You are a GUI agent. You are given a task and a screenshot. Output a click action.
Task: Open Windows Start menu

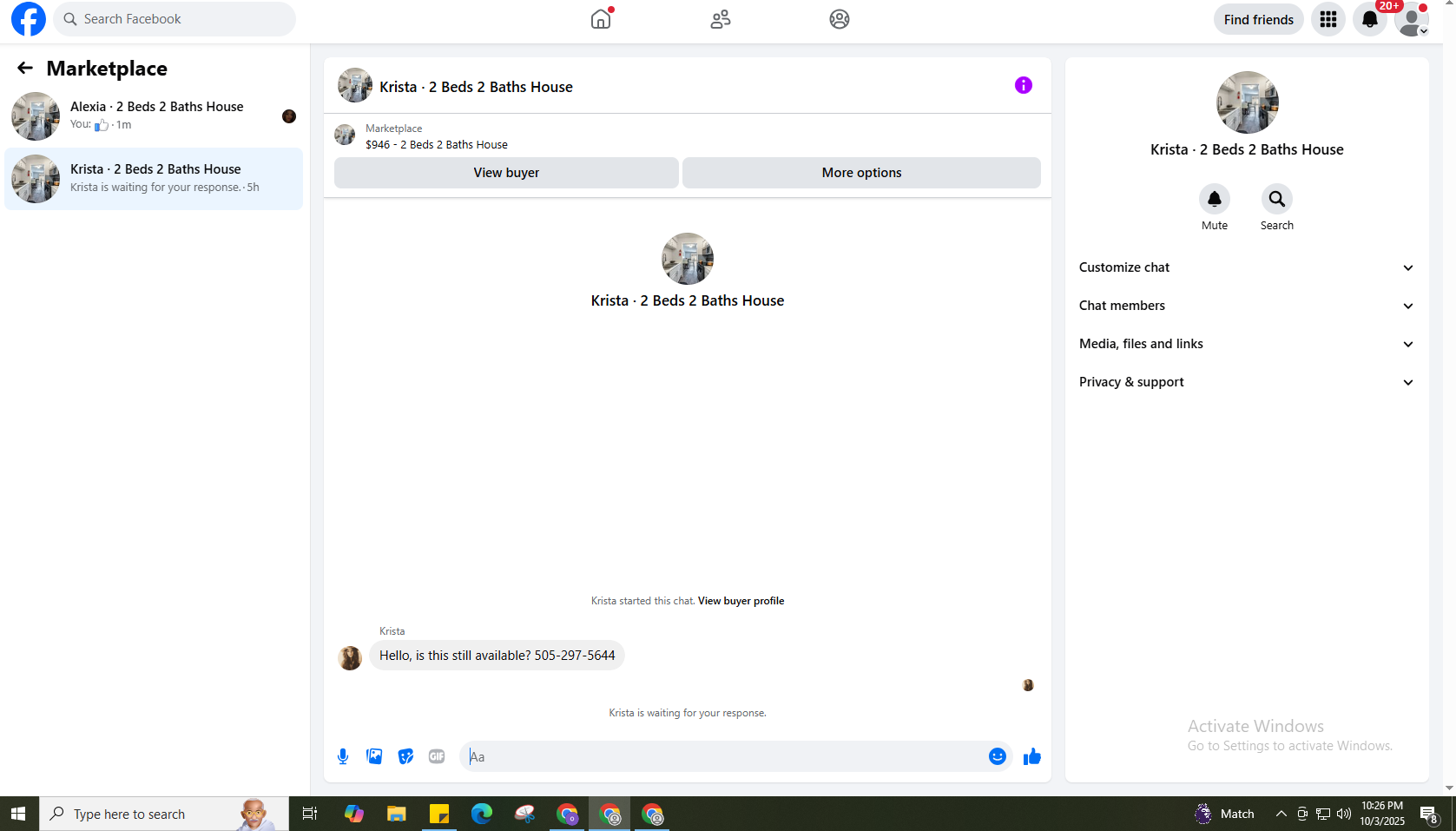tap(18, 814)
